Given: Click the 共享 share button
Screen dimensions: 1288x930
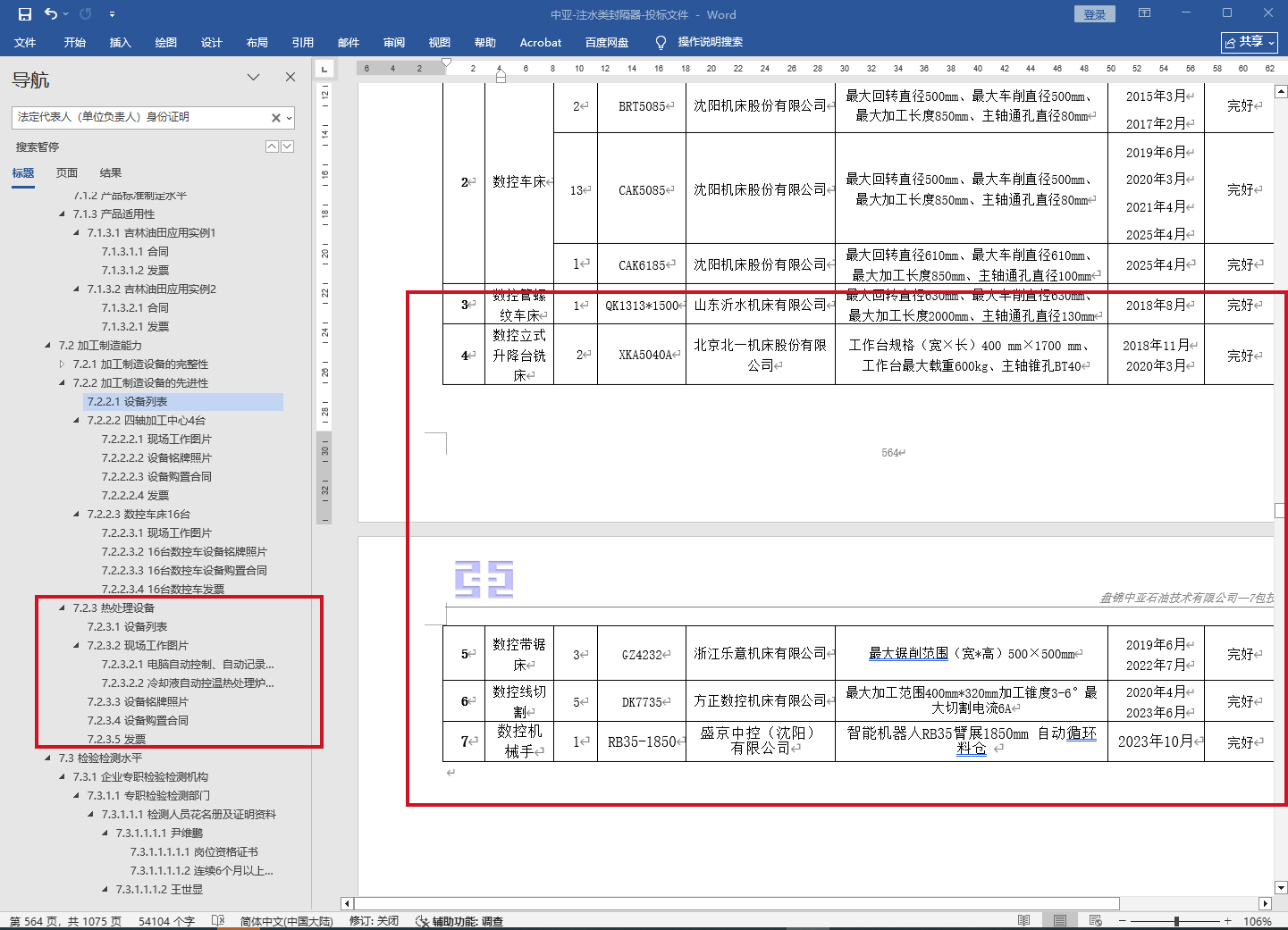Looking at the screenshot, I should click(1250, 42).
